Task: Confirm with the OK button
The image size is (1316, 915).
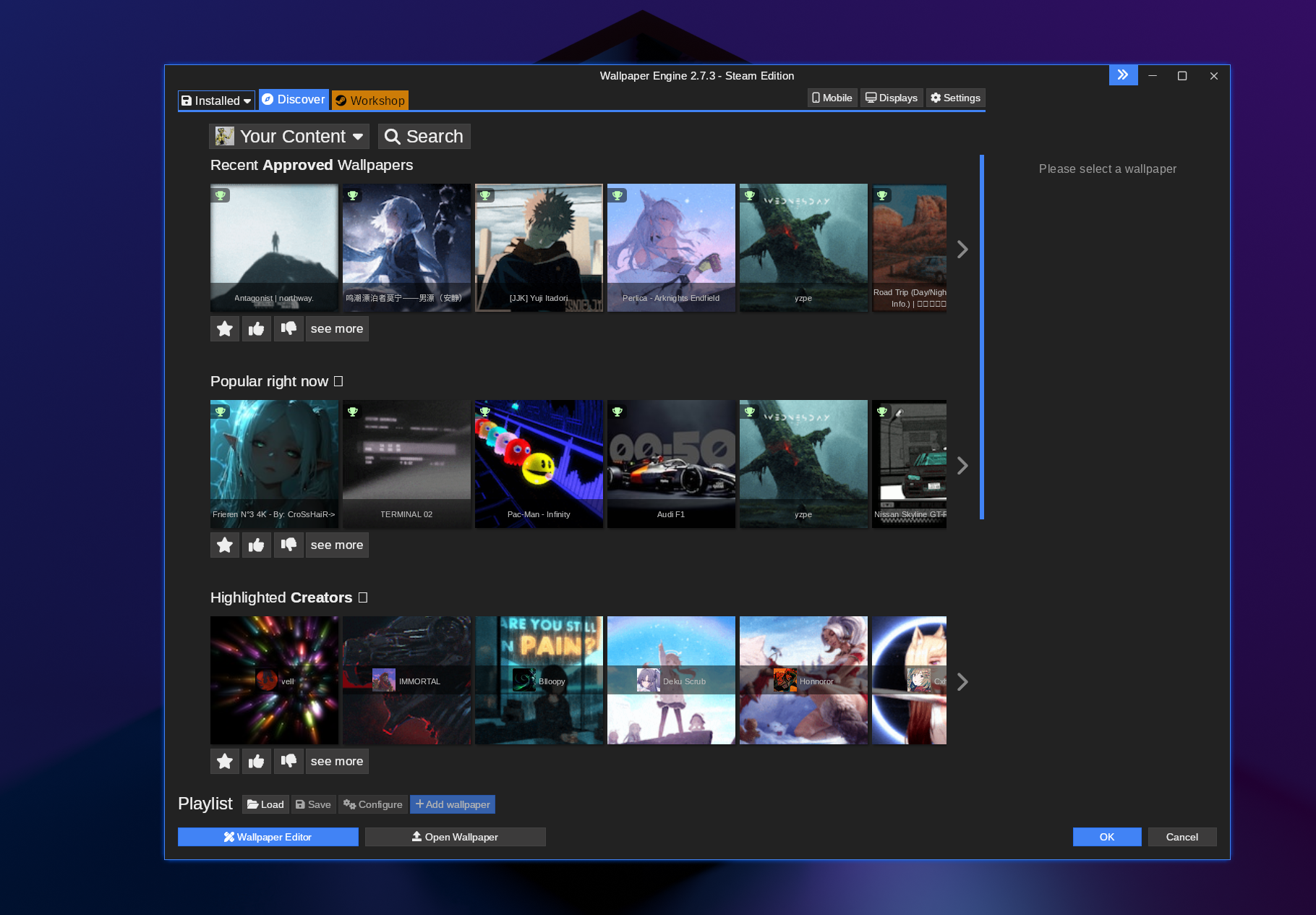Action: (1107, 837)
